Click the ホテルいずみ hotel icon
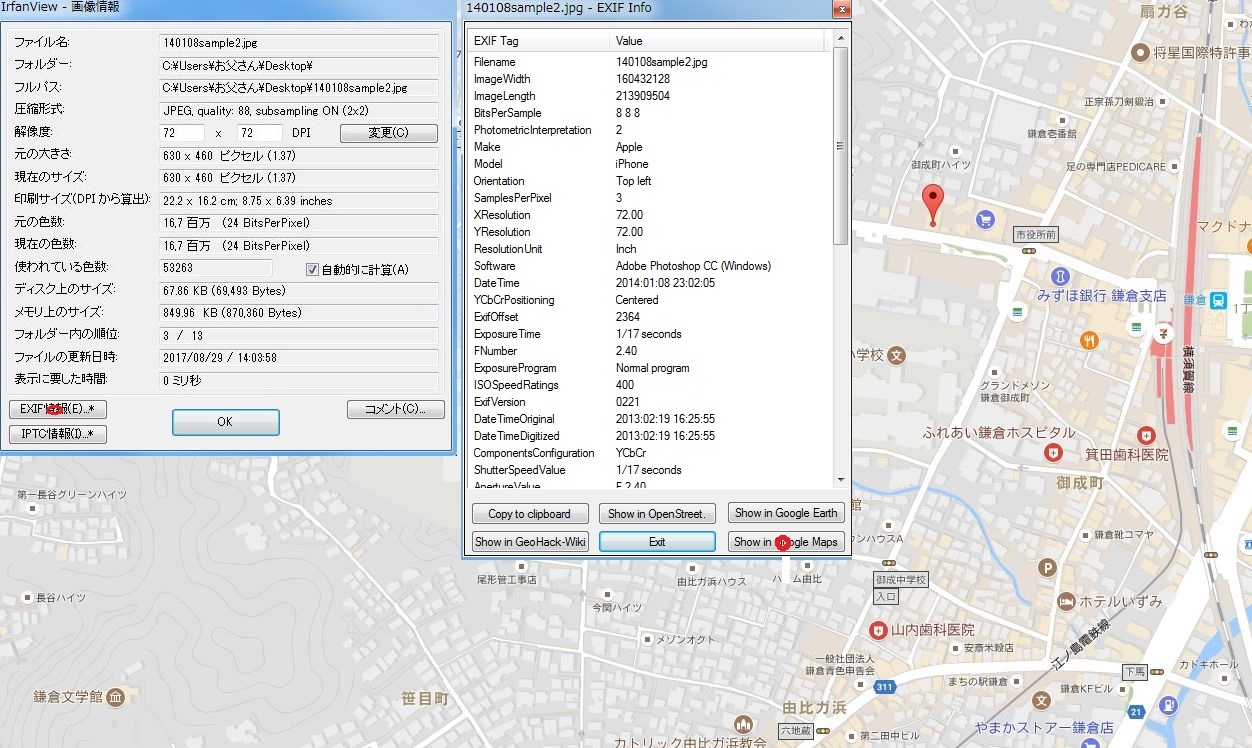The height and width of the screenshot is (748, 1252). (x=1066, y=602)
